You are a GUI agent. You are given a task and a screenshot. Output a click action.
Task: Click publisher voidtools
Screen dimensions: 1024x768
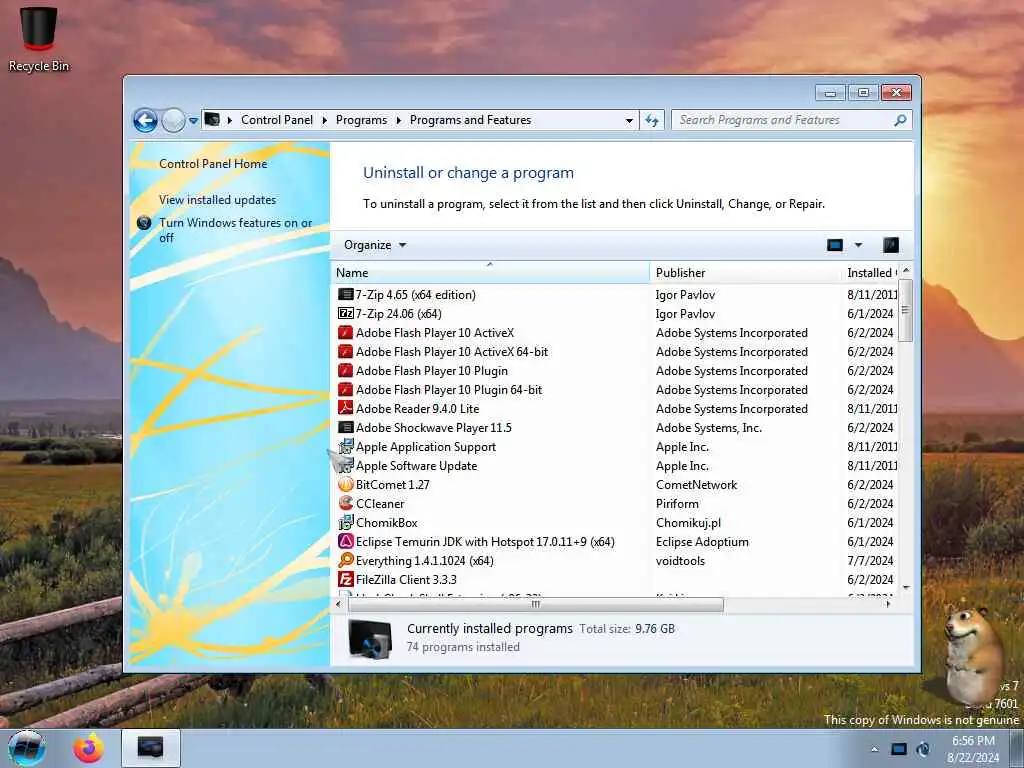coord(680,560)
